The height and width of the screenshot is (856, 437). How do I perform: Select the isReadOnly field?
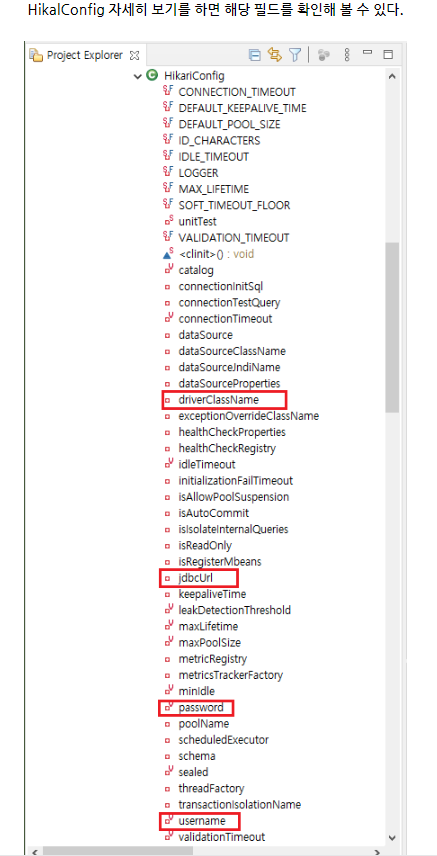point(205,546)
